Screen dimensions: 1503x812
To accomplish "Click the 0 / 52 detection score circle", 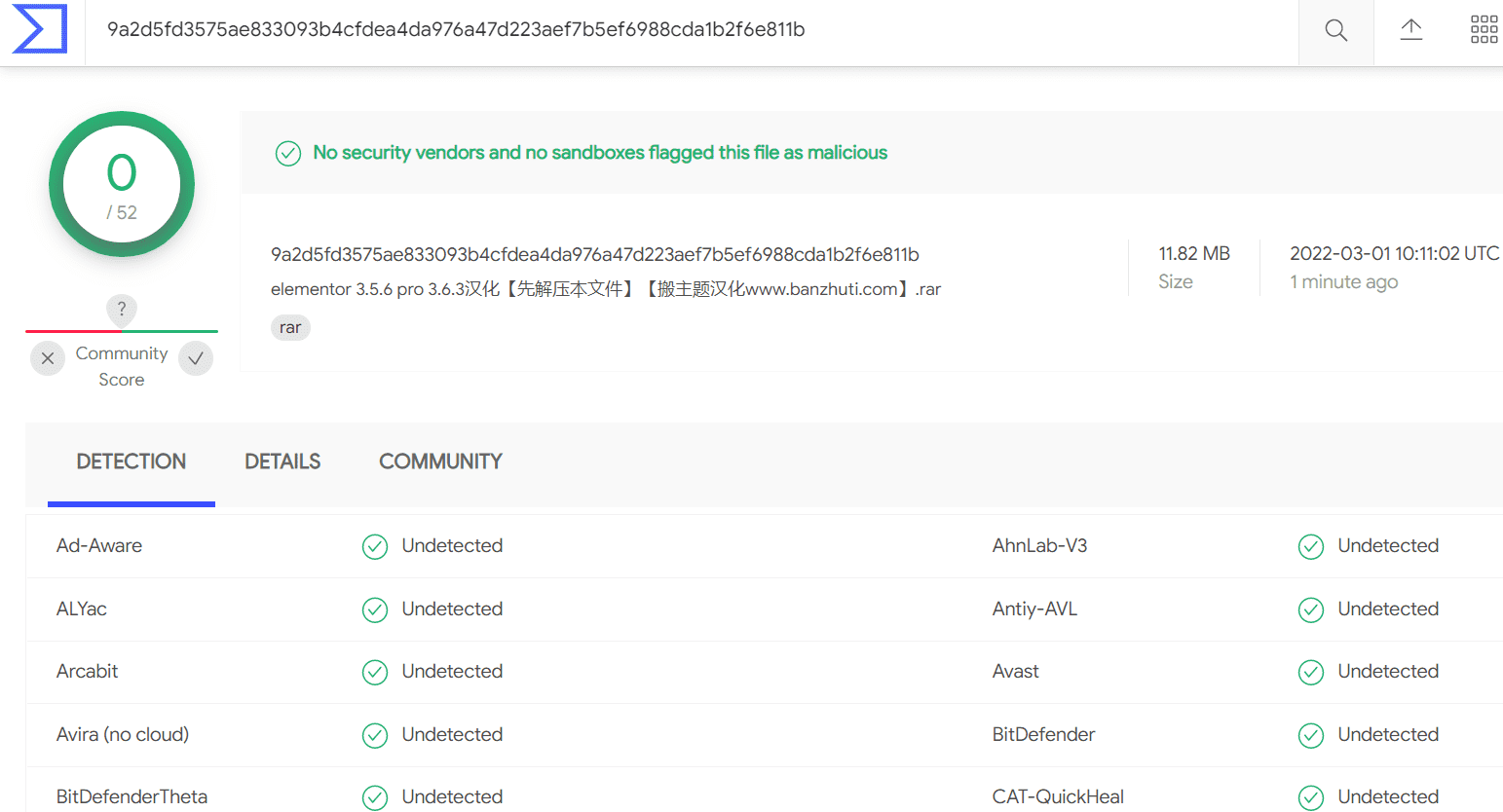I will [122, 184].
